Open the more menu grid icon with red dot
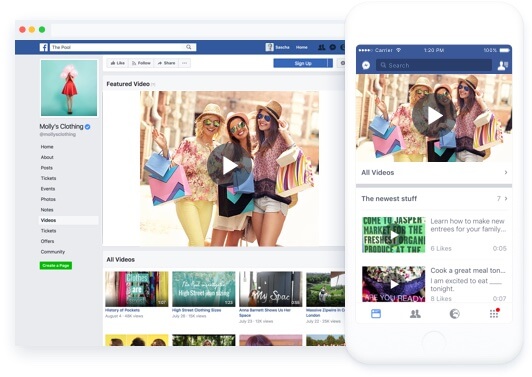 494,313
